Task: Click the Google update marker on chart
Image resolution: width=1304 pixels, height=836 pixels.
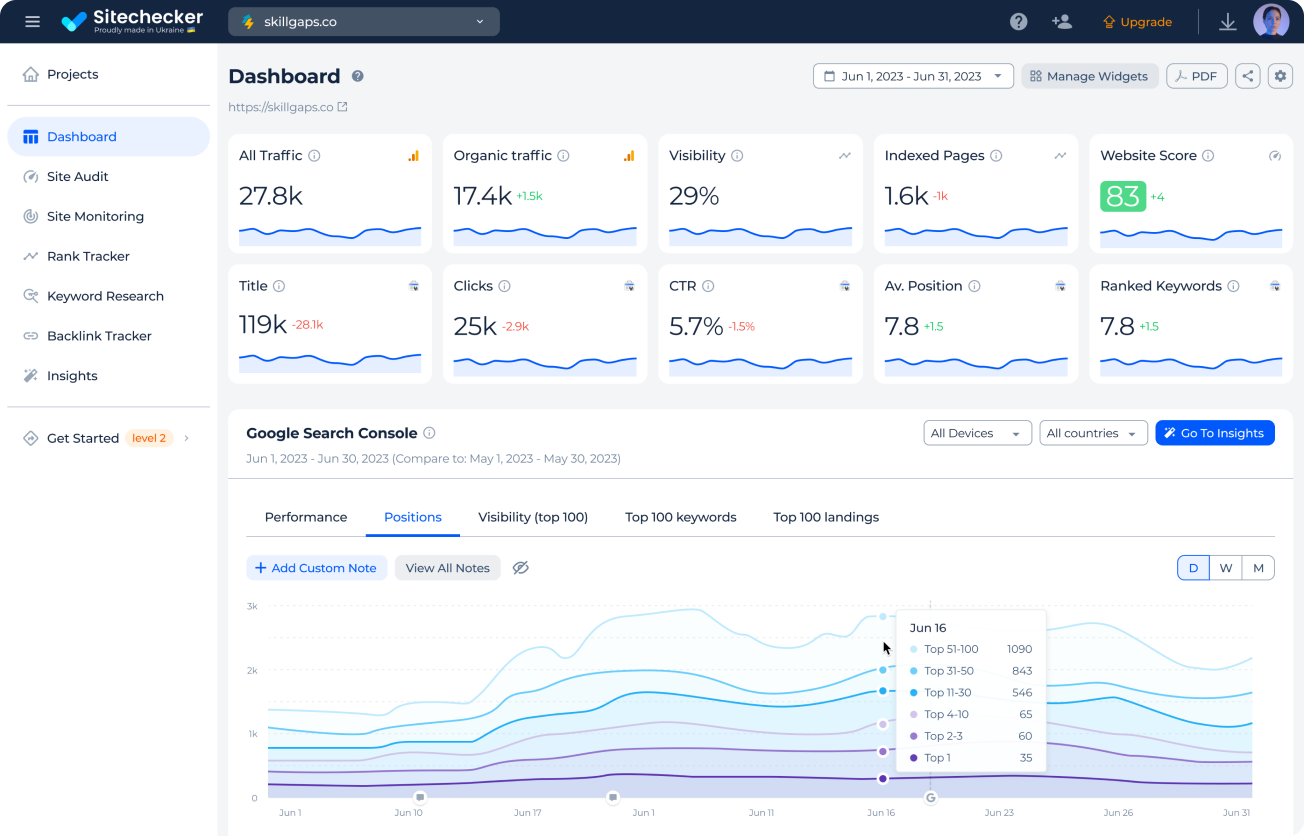Action: [931, 797]
